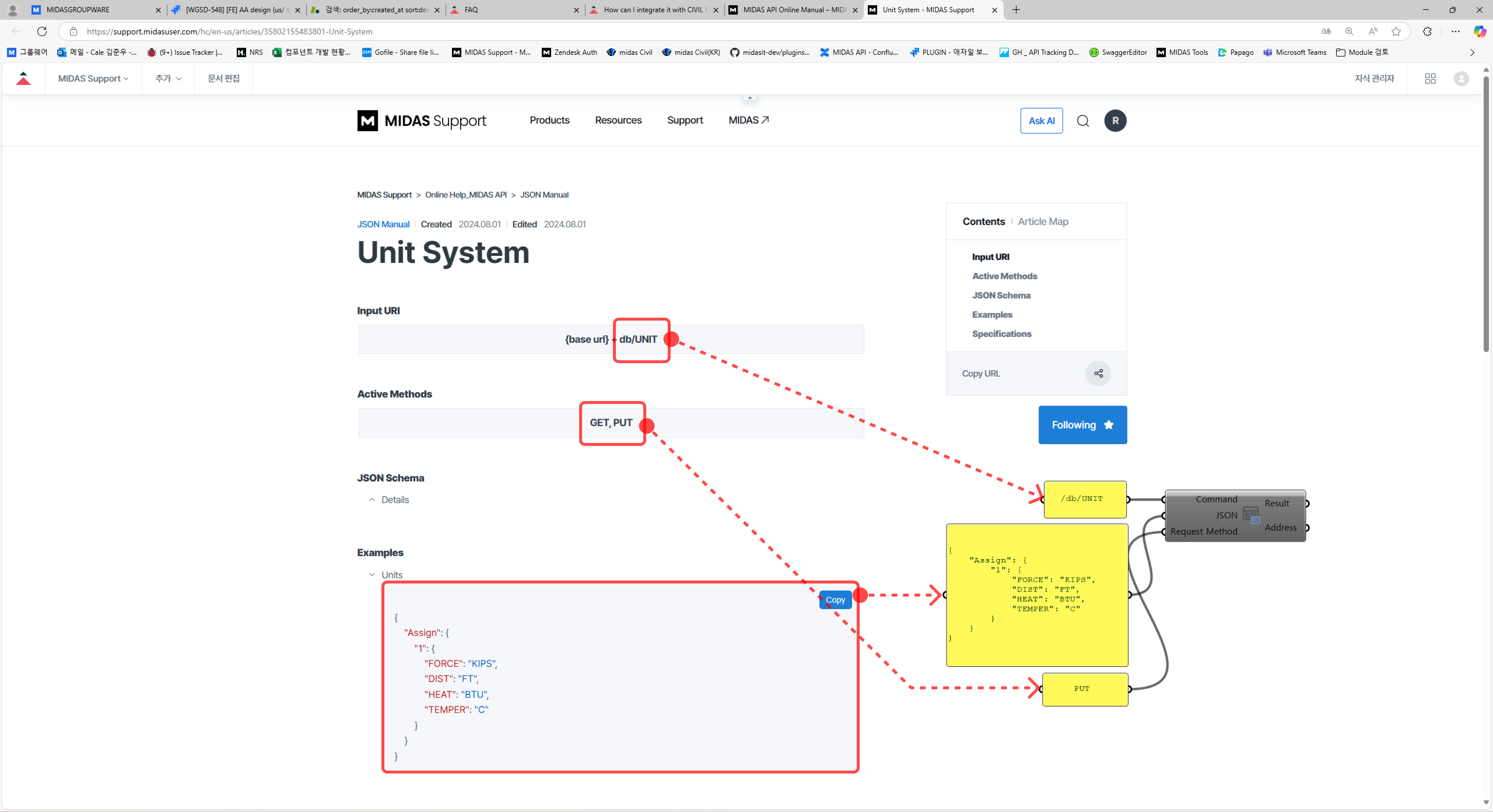Copy the example JSON with Copy button

pyautogui.click(x=835, y=600)
